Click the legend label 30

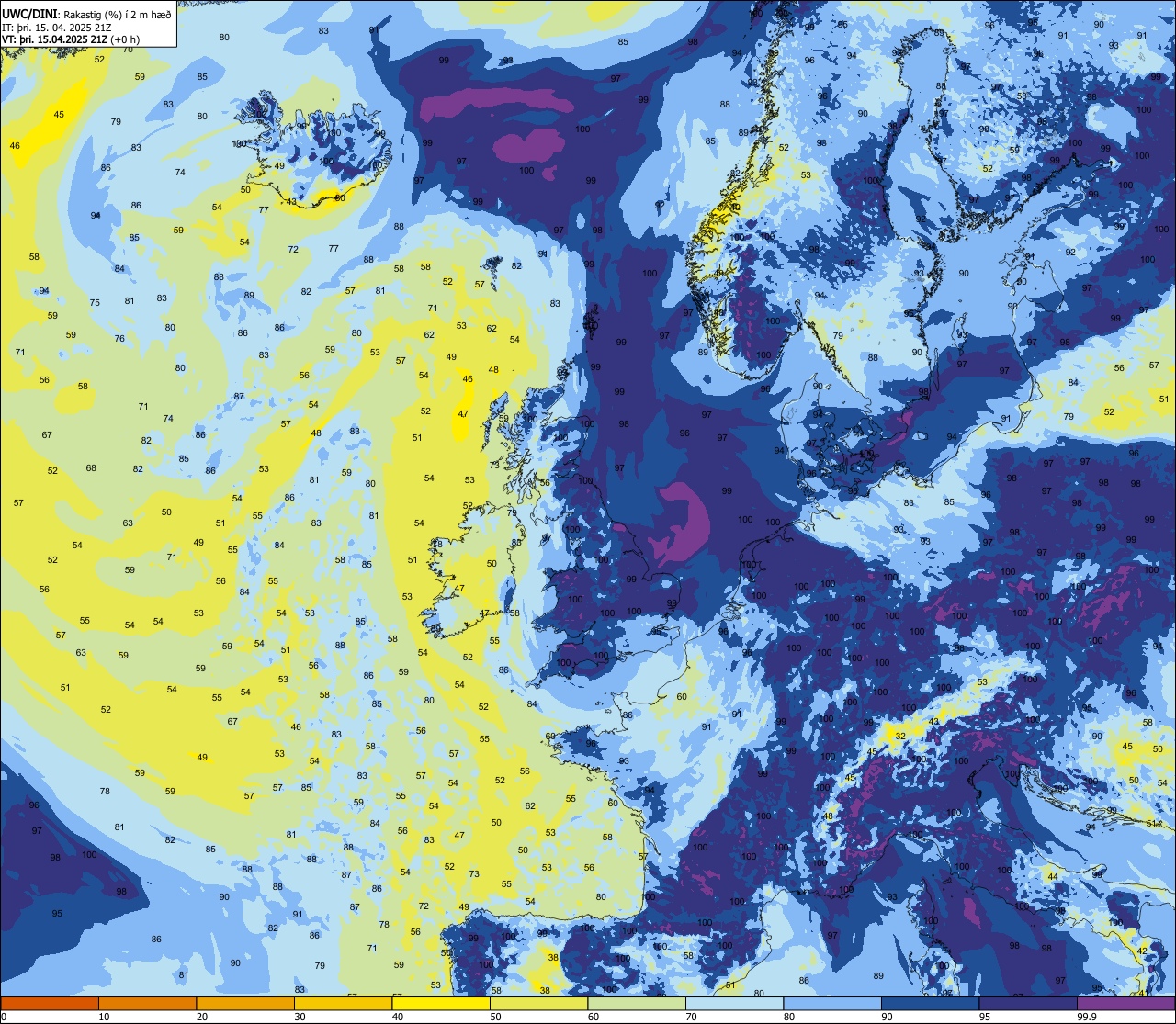(300, 1017)
